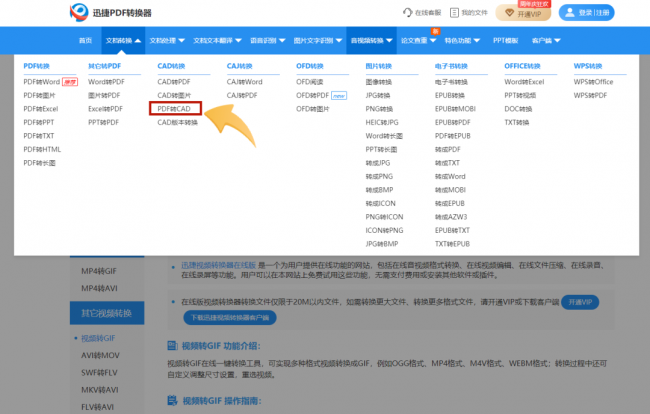Image resolution: width=650 pixels, height=414 pixels.
Task: Click the 我的文件 document icon
Action: coord(454,12)
